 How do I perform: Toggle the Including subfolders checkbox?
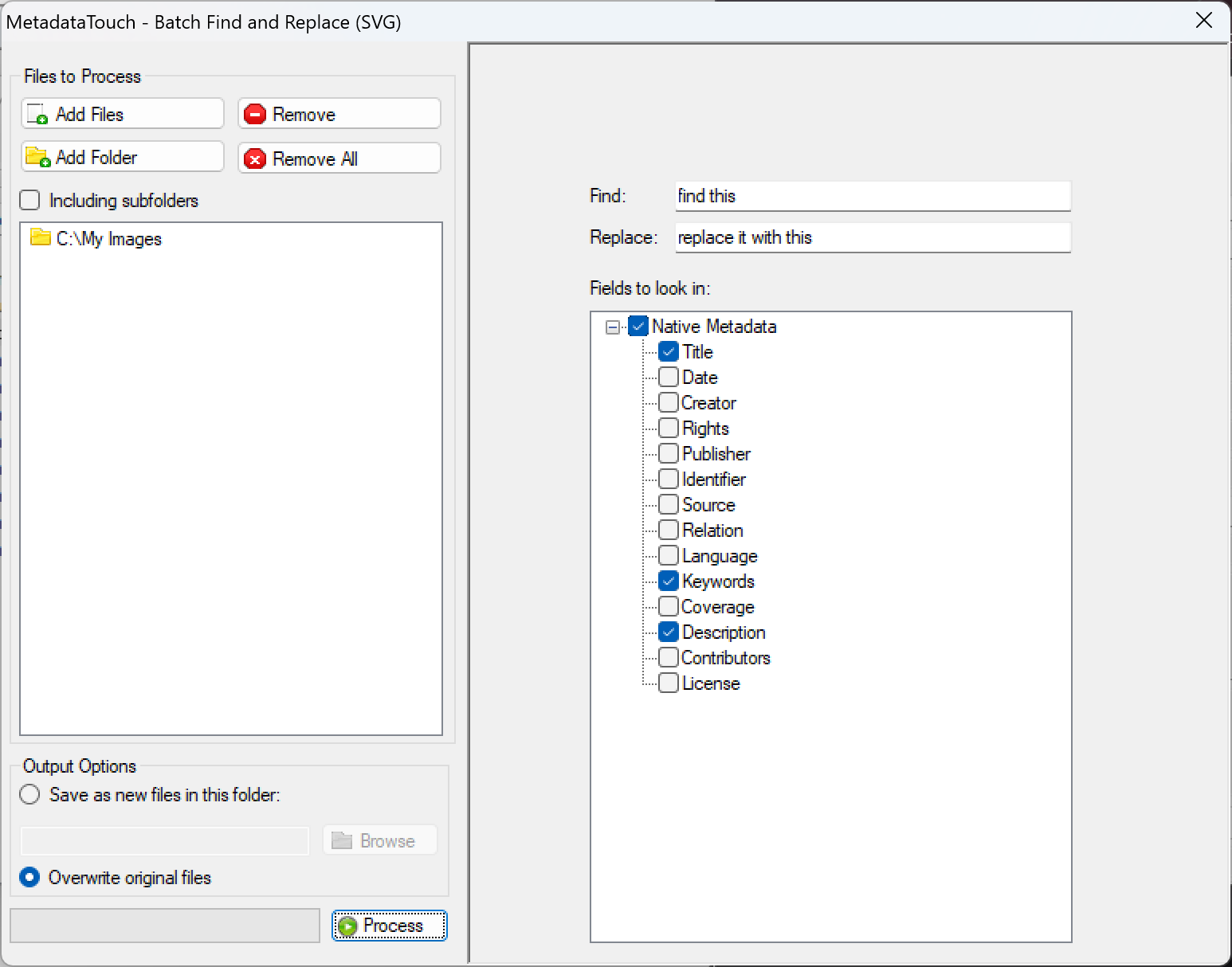tap(29, 200)
